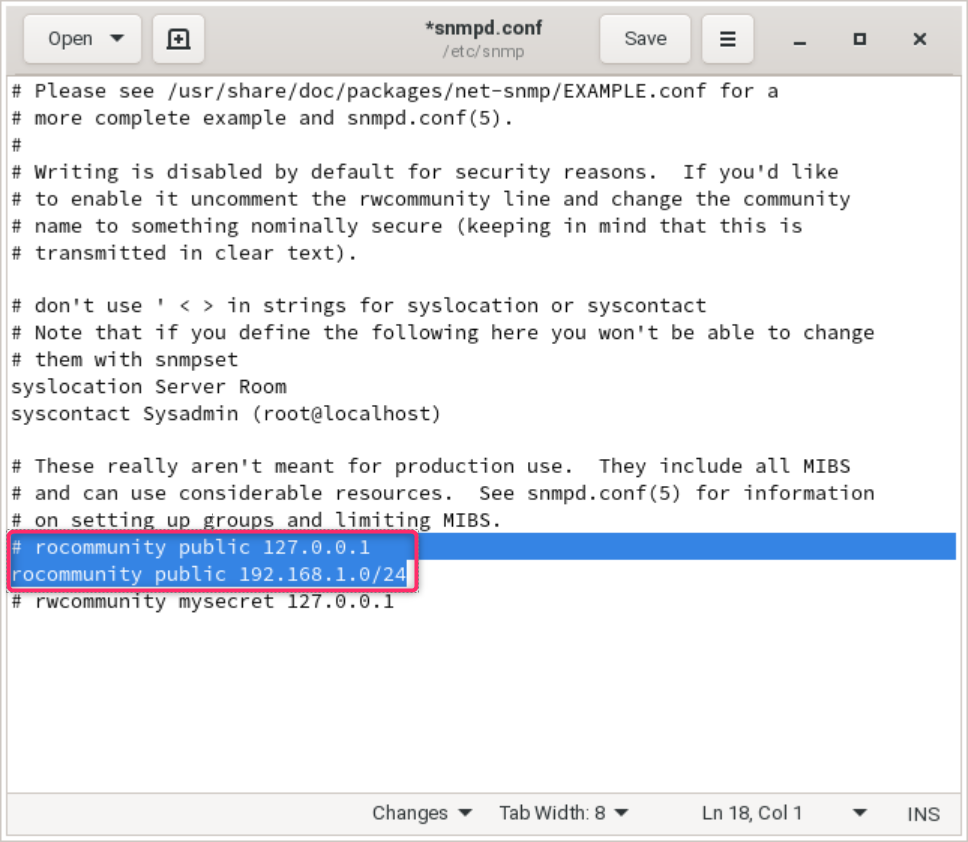
Task: Click the line 'syslocation Server Room'
Action: [x=149, y=387]
